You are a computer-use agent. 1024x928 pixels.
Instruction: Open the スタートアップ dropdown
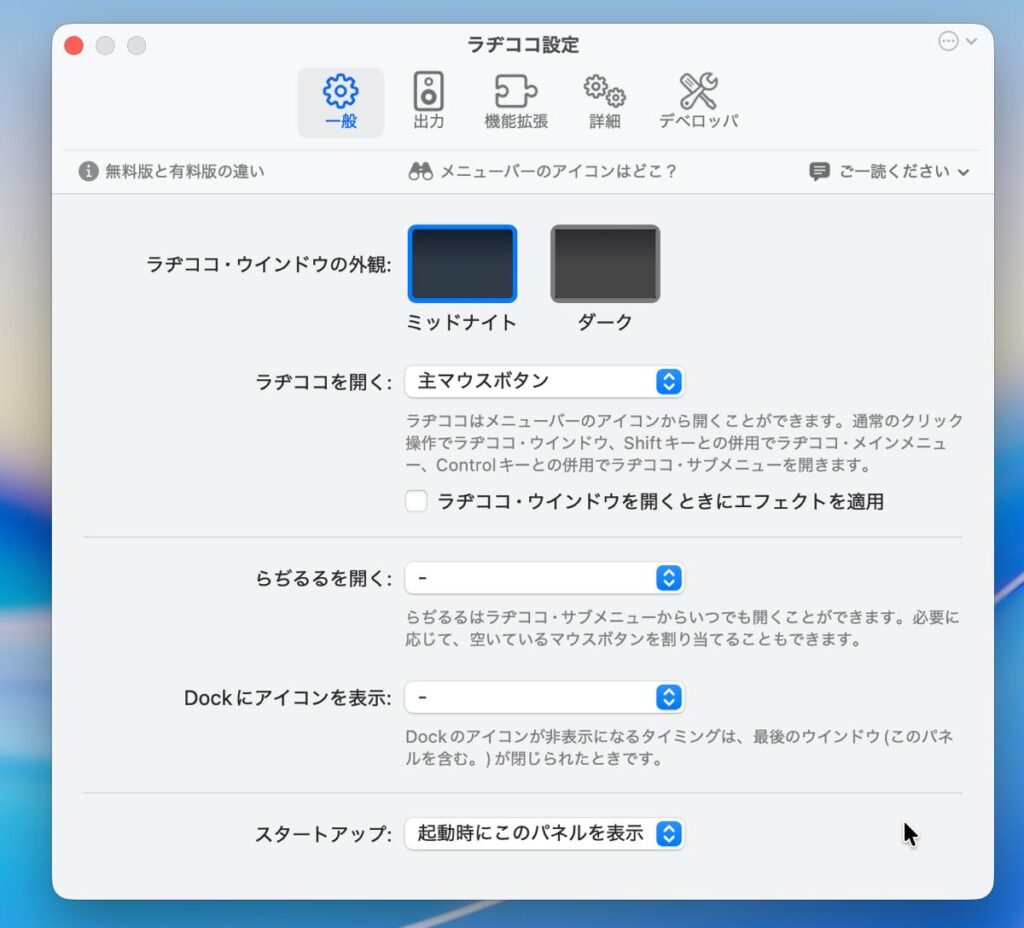tap(545, 833)
